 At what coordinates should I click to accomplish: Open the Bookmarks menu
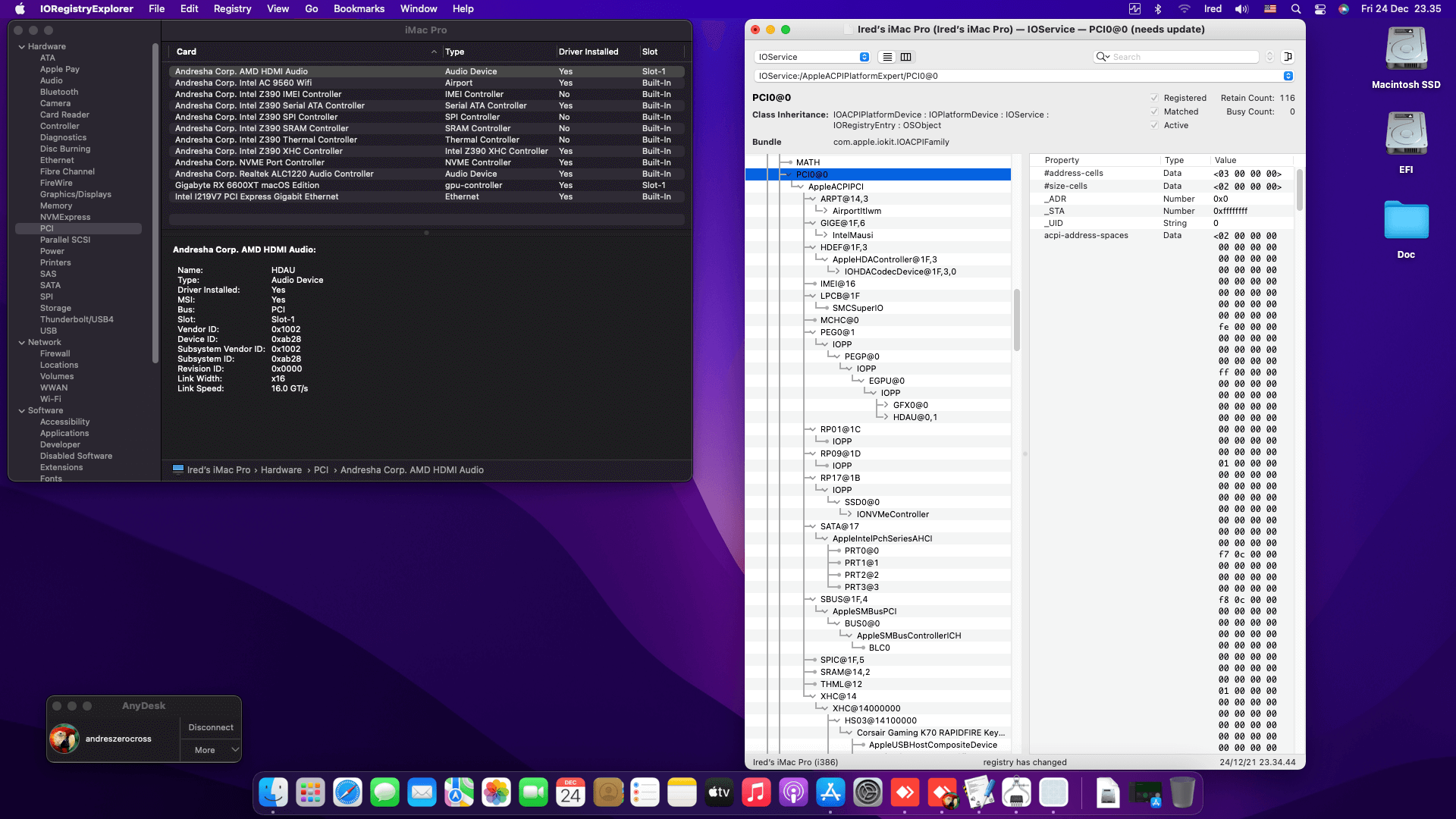[x=359, y=9]
